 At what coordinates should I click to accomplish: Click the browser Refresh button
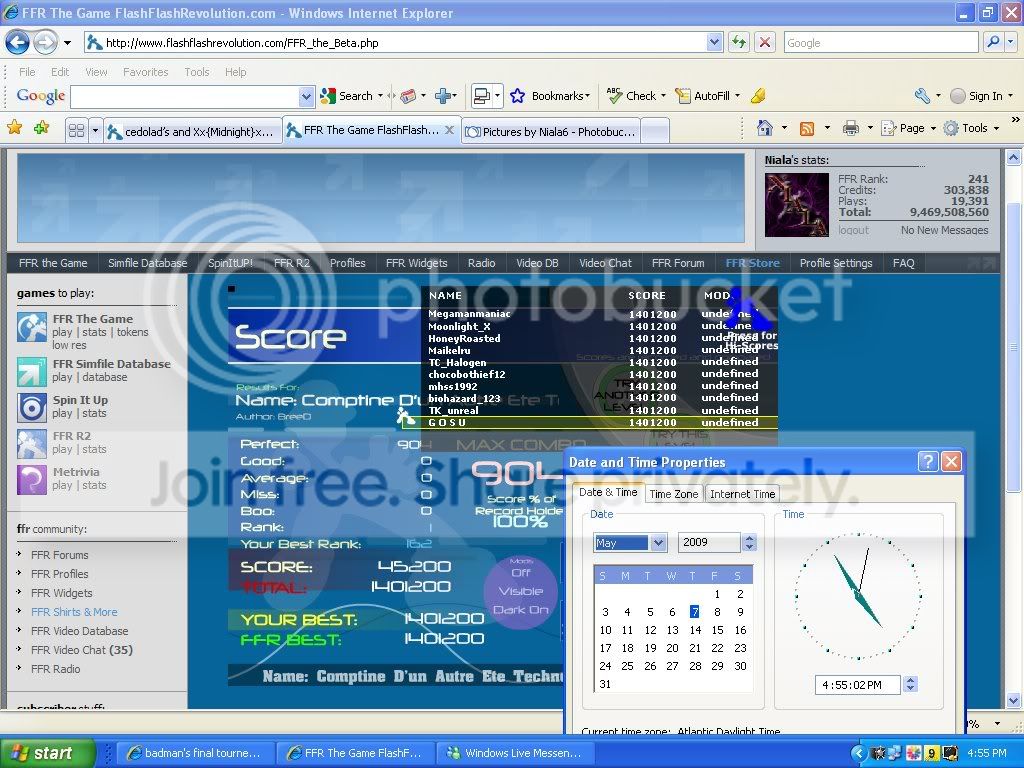coord(739,42)
